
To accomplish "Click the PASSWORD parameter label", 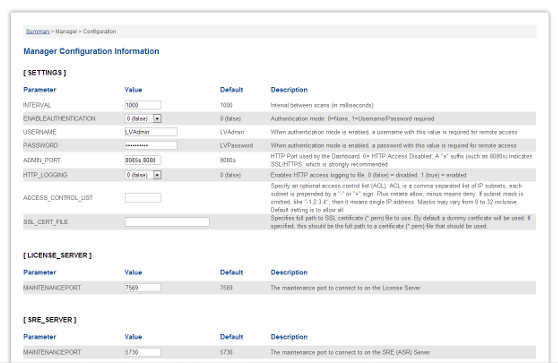I will (x=41, y=146).
